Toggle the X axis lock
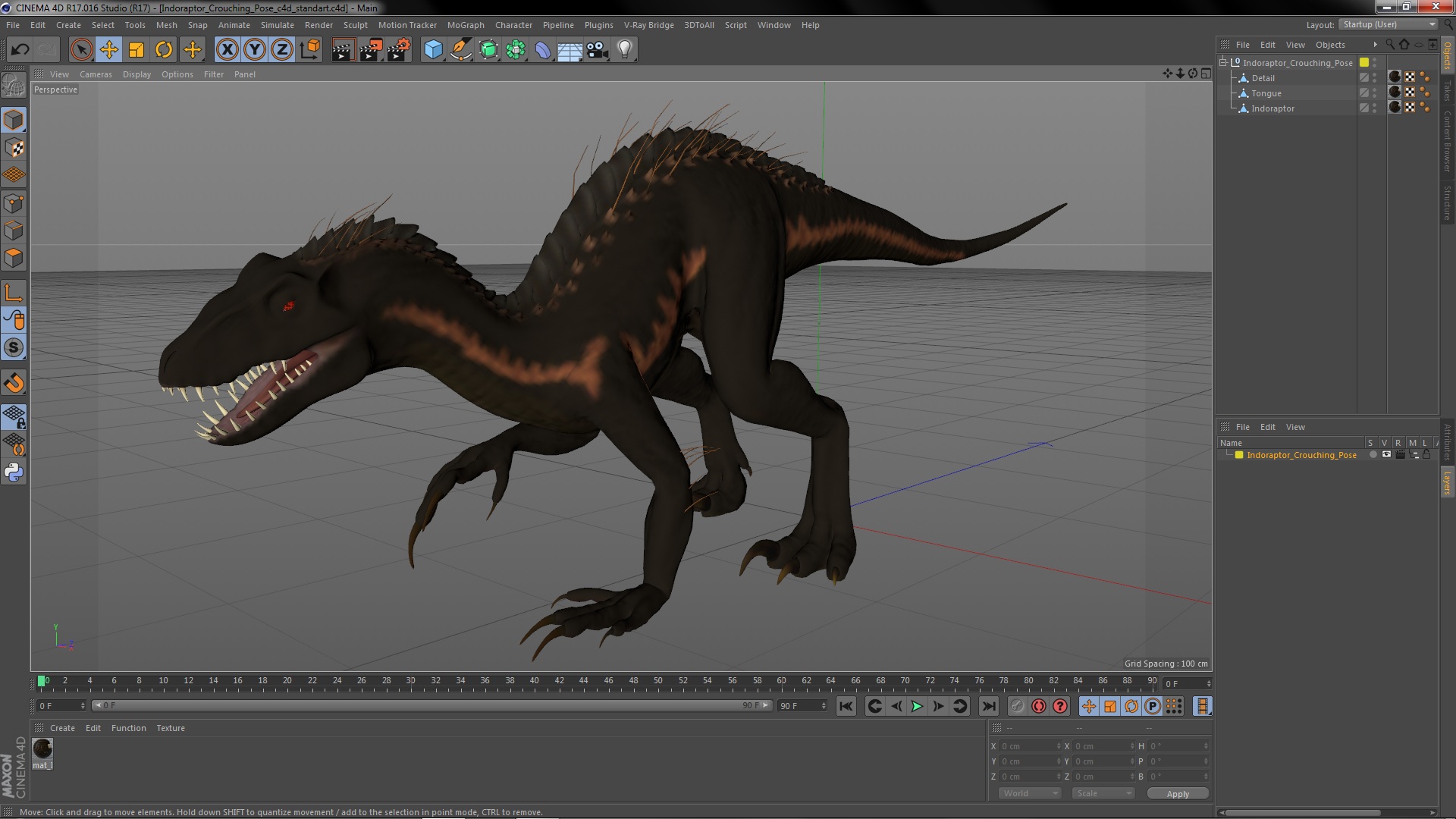This screenshot has height=819, width=1456. click(x=227, y=50)
